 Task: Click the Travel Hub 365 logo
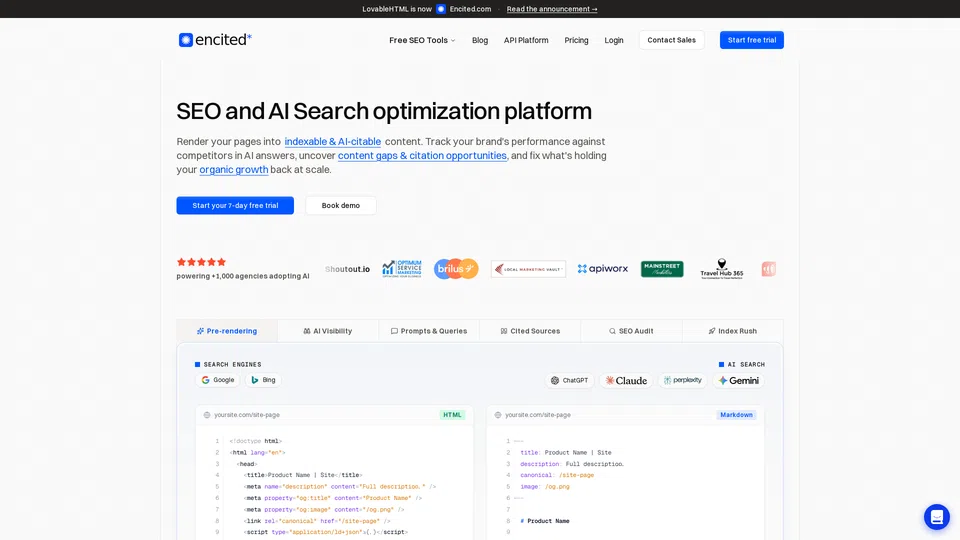pos(722,269)
